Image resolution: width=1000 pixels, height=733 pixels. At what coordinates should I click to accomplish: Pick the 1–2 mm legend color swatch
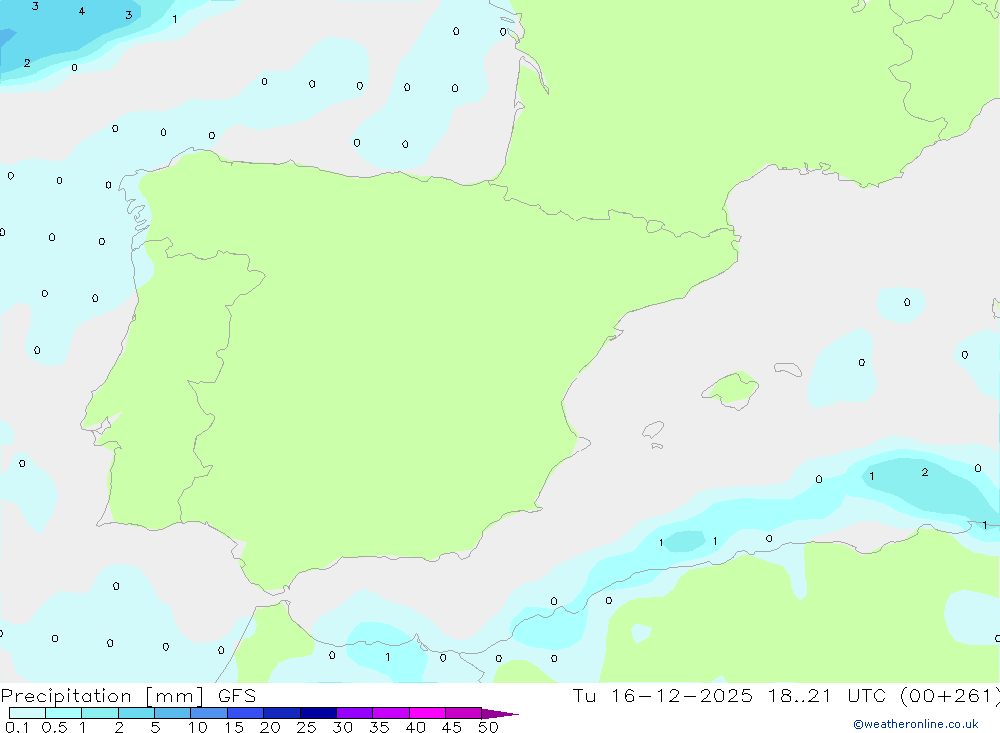pyautogui.click(x=99, y=713)
